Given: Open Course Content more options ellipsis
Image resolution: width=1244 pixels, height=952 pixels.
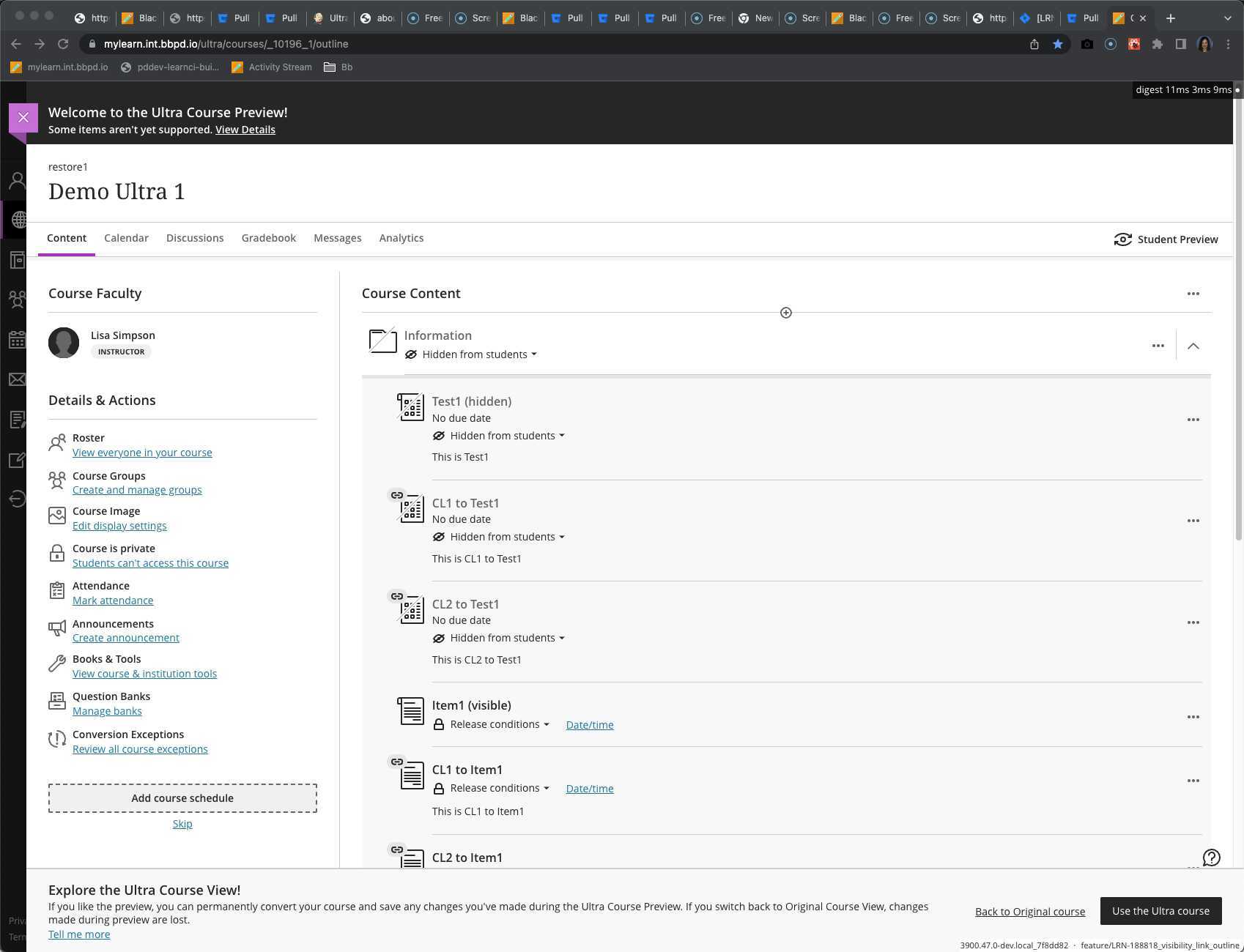Looking at the screenshot, I should [x=1193, y=294].
